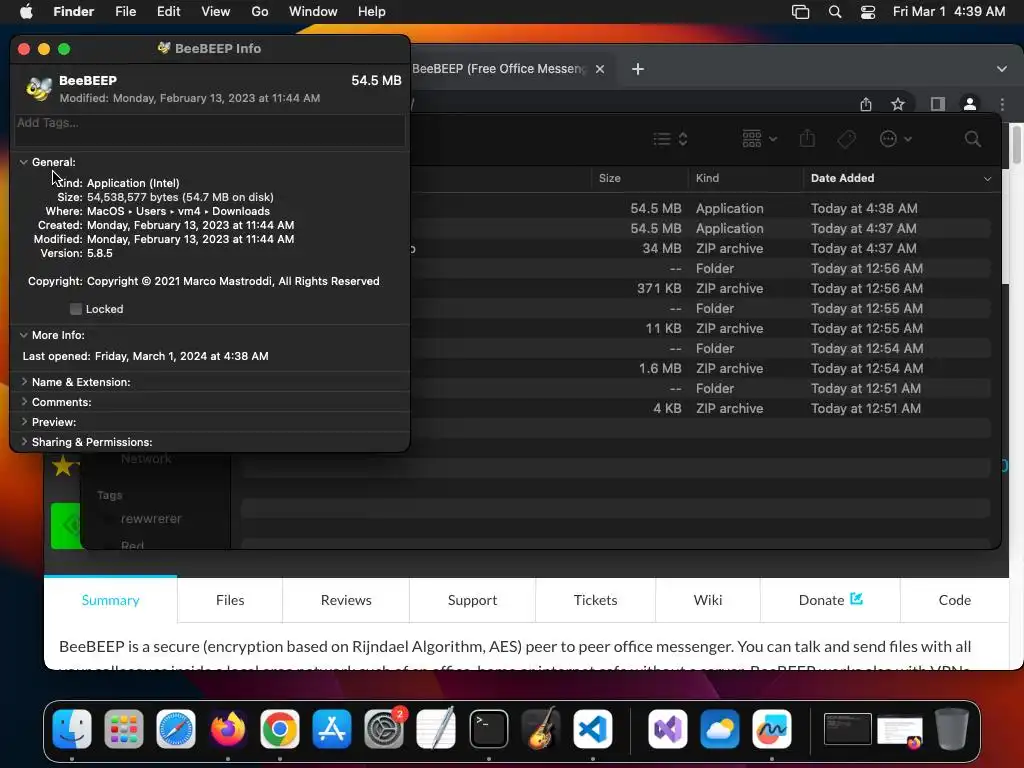Open the Trash in the Dock
The width and height of the screenshot is (1024, 768).
tap(952, 729)
